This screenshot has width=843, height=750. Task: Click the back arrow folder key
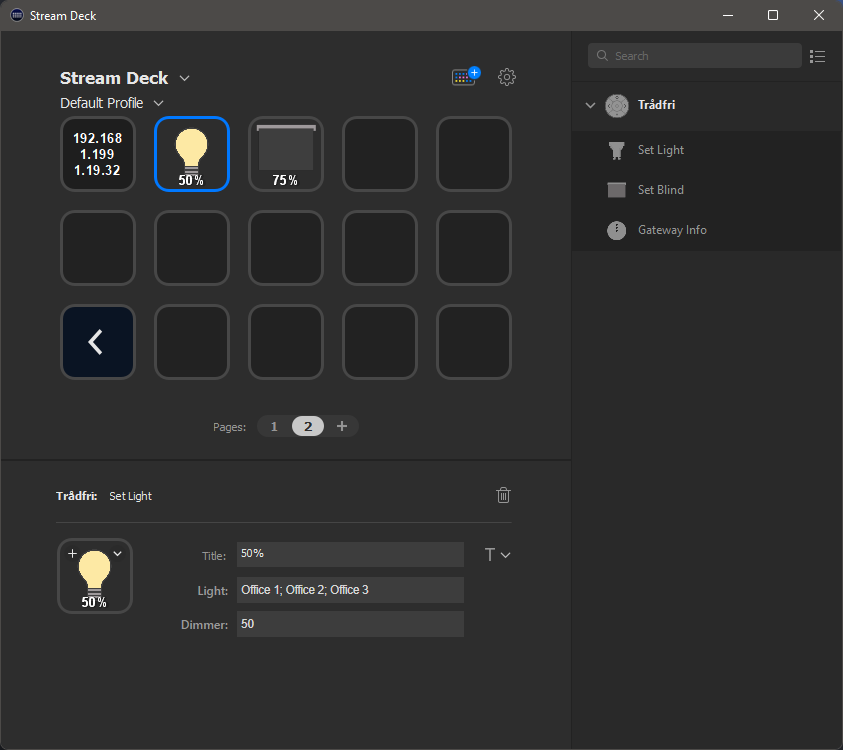point(98,342)
